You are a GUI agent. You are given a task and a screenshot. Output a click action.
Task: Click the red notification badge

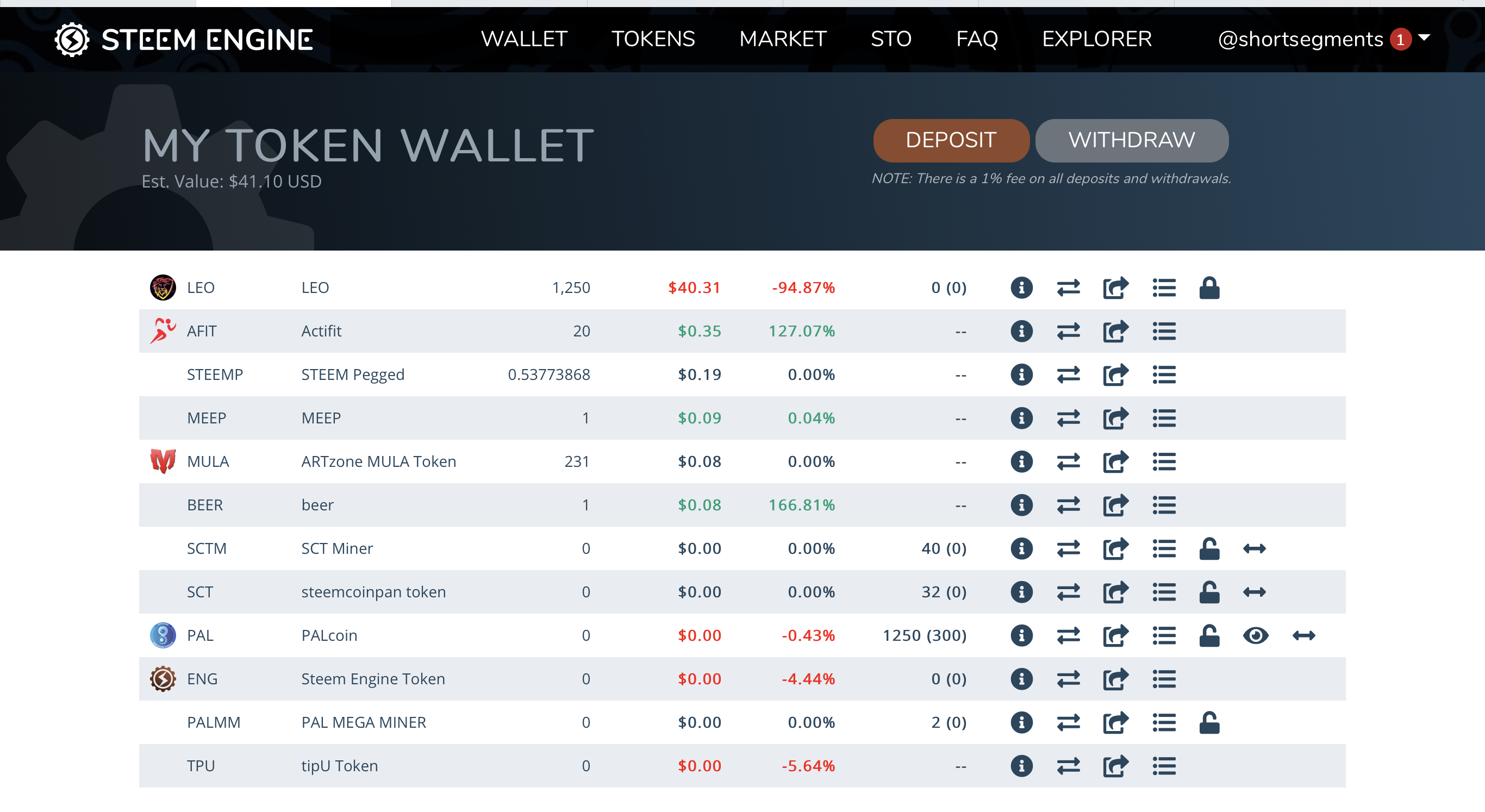pos(1400,40)
